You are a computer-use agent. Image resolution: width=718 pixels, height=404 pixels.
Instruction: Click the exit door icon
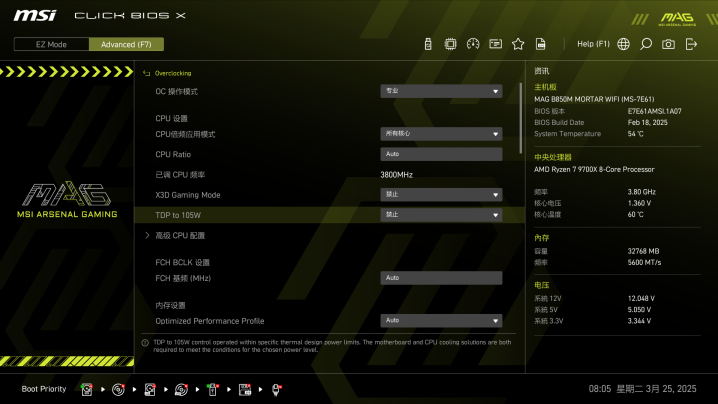pyautogui.click(x=691, y=44)
